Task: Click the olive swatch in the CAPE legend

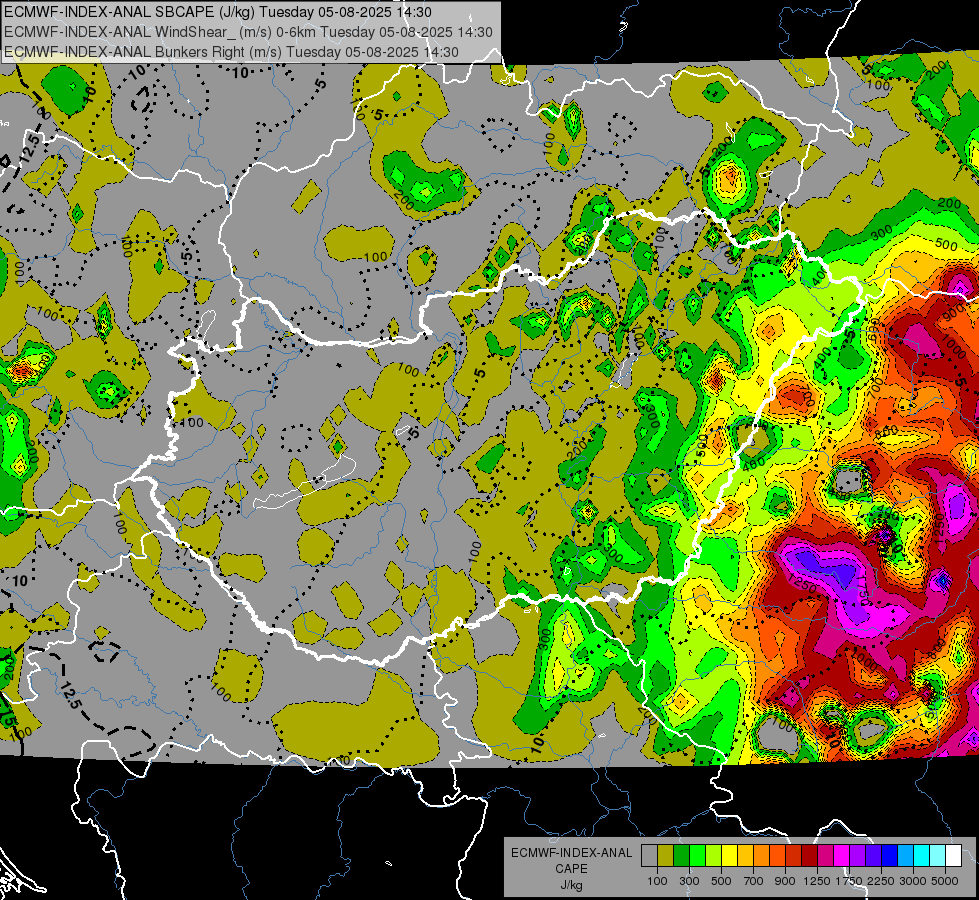Action: click(666, 855)
